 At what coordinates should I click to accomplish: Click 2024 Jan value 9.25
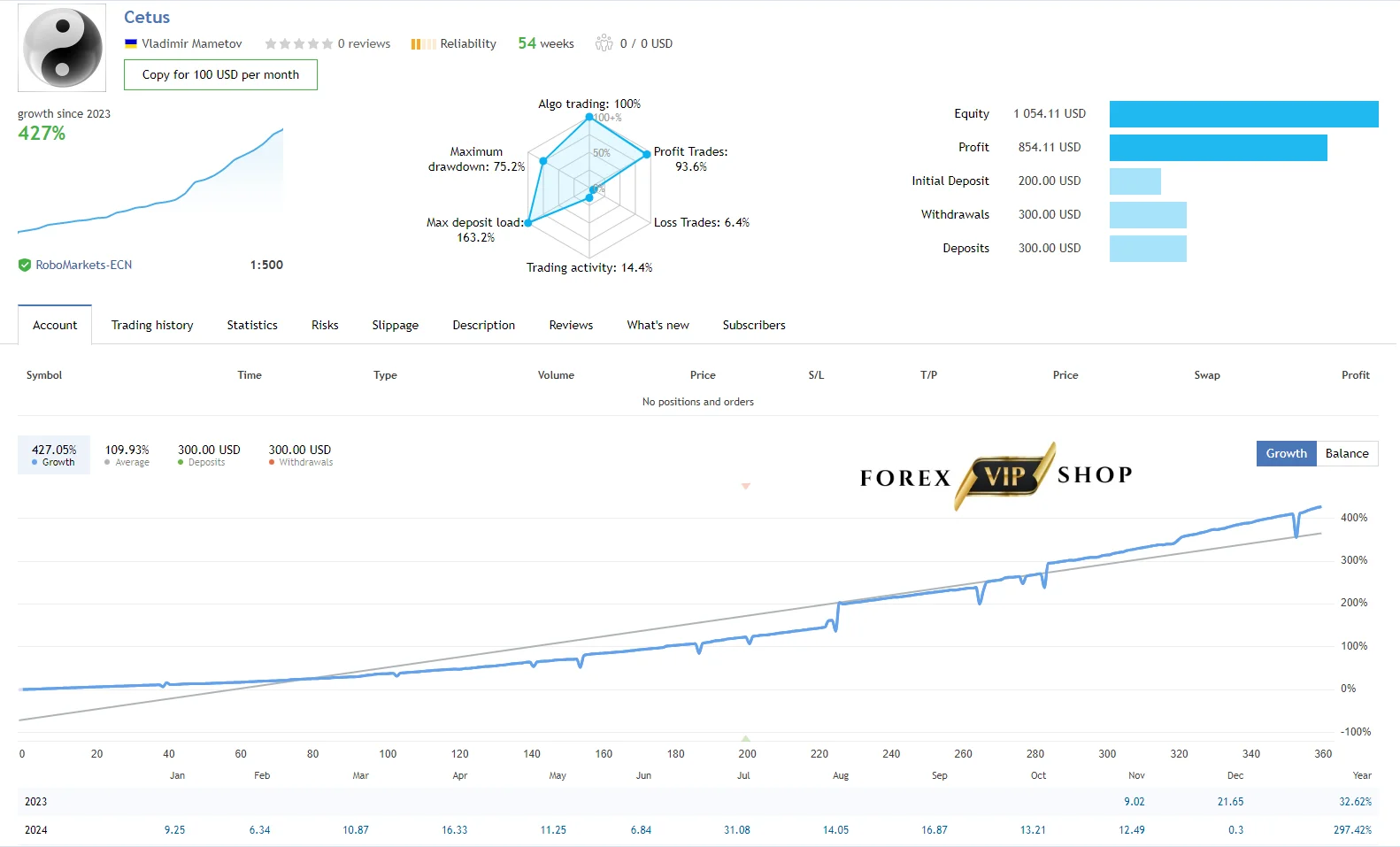click(x=174, y=830)
